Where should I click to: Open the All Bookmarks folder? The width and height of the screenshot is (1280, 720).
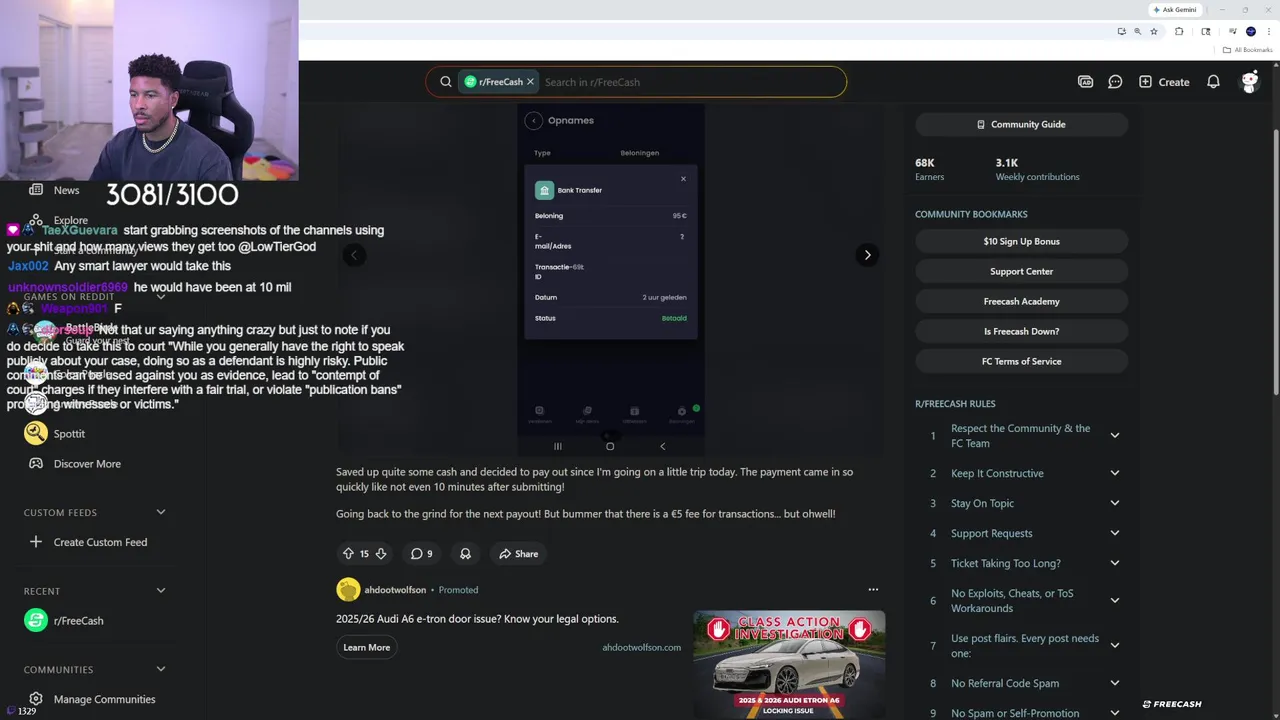1248,50
